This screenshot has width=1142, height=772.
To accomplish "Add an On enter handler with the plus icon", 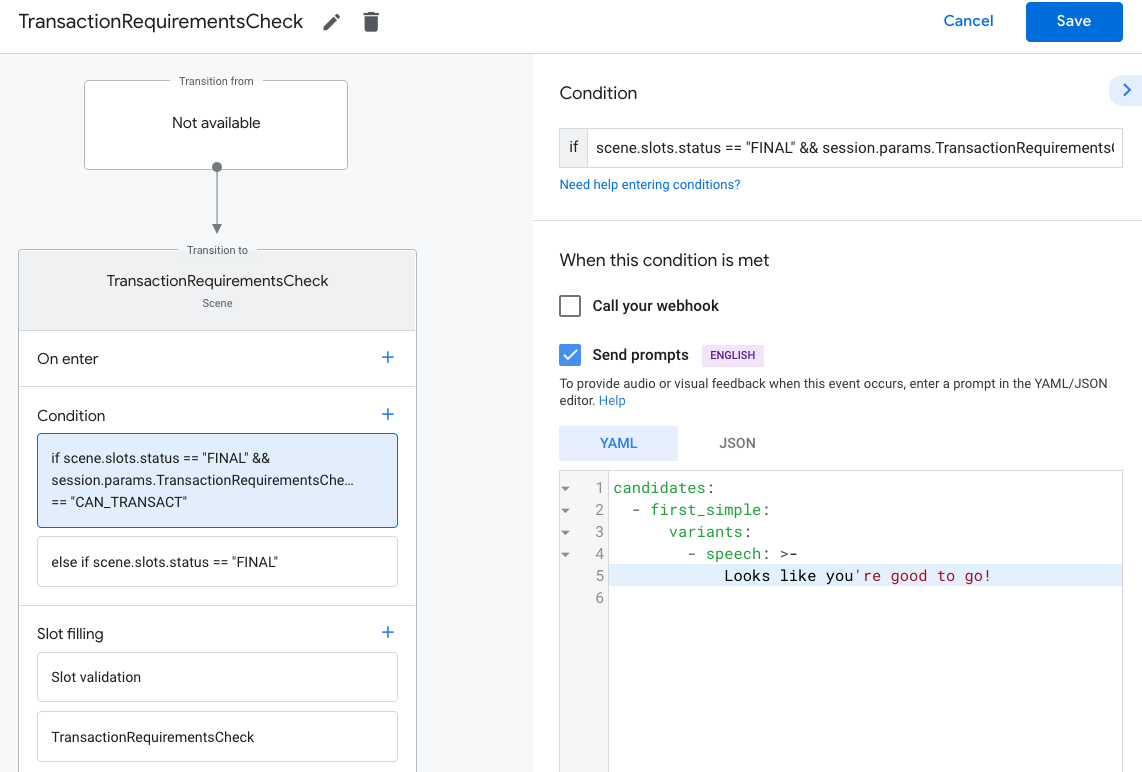I will click(x=387, y=358).
